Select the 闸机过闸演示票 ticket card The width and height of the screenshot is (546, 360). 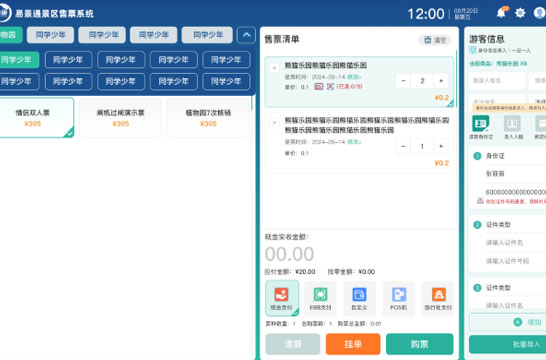(x=120, y=118)
